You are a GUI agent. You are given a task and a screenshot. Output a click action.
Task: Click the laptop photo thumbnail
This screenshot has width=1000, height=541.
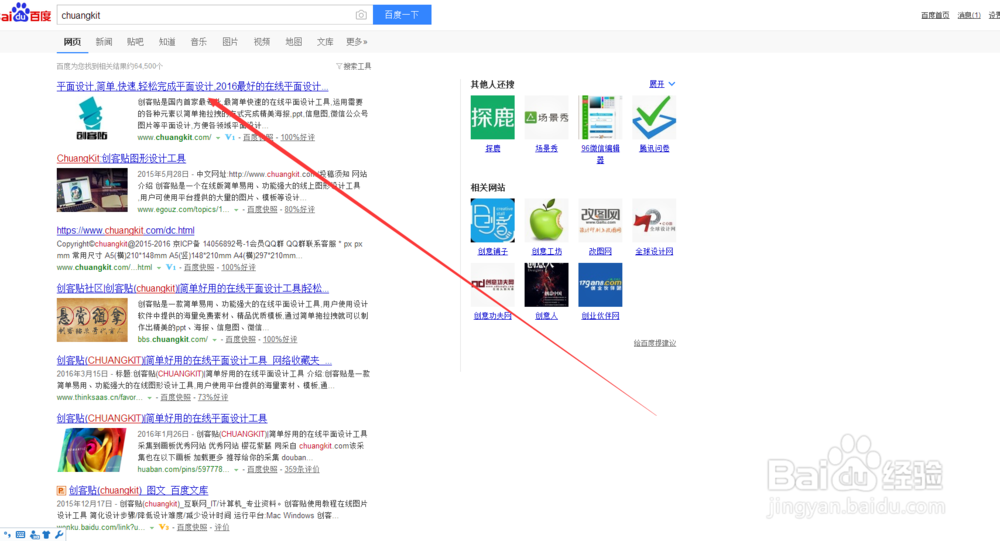coord(92,190)
